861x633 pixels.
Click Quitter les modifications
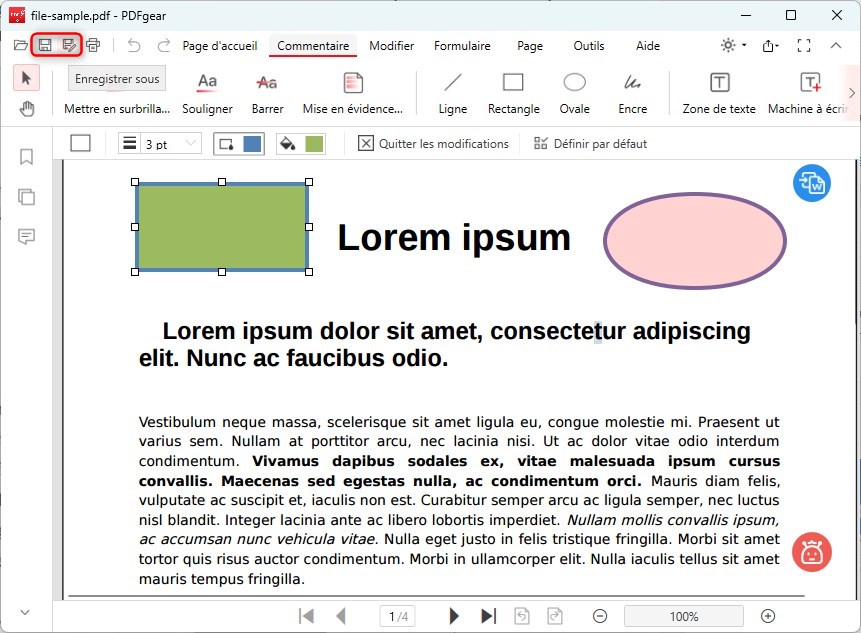click(x=433, y=143)
